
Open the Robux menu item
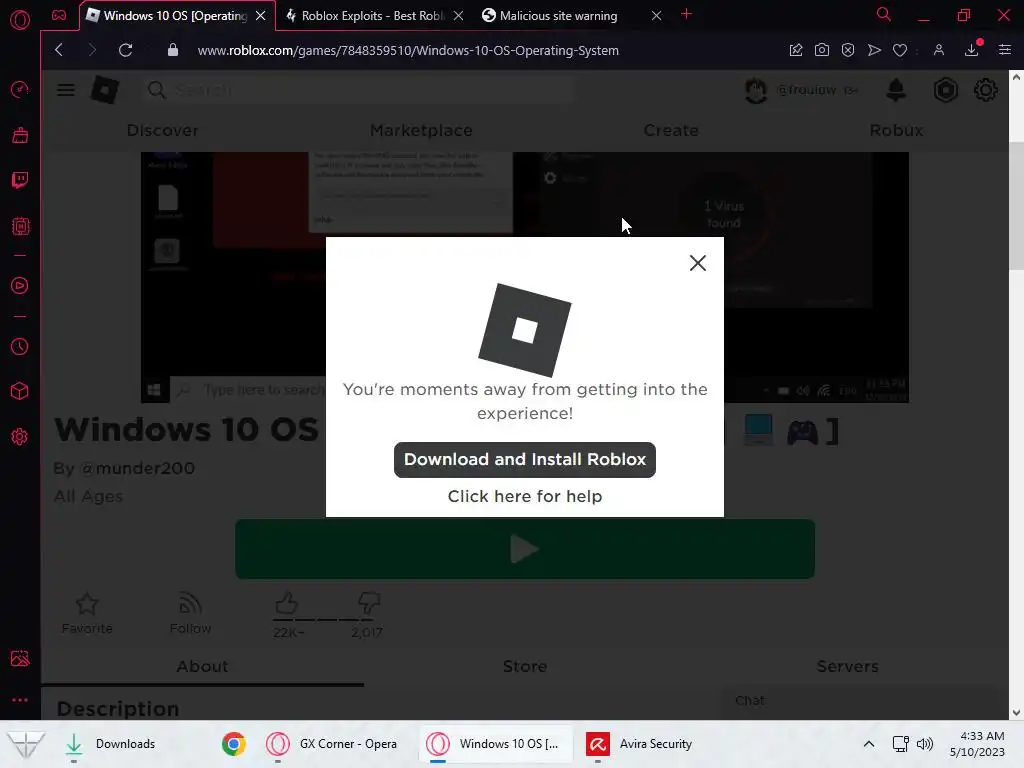[896, 131]
